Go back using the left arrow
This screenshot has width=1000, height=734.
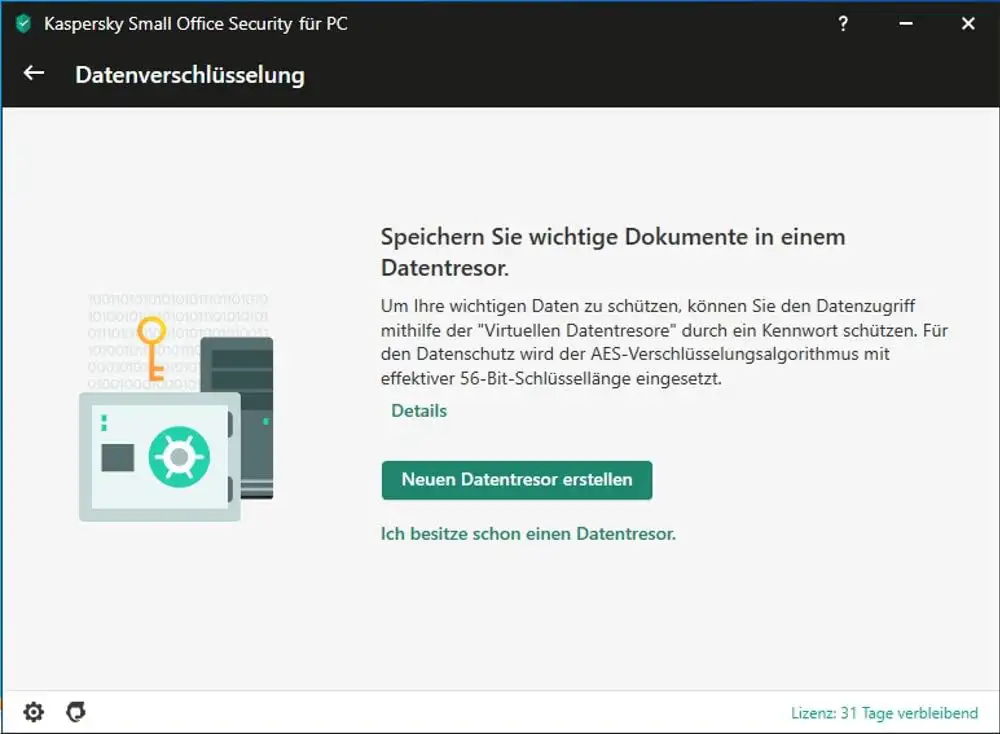(x=34, y=73)
